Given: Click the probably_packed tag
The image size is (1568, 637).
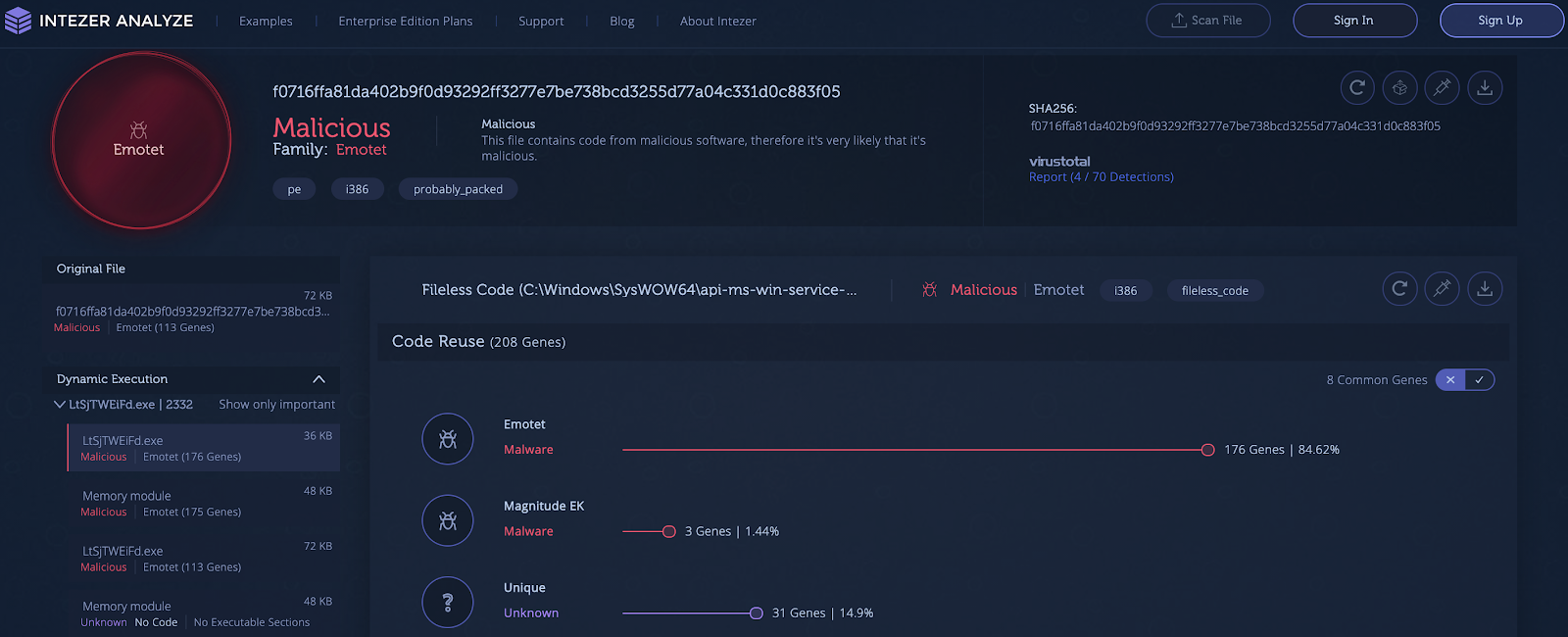Looking at the screenshot, I should coord(458,189).
